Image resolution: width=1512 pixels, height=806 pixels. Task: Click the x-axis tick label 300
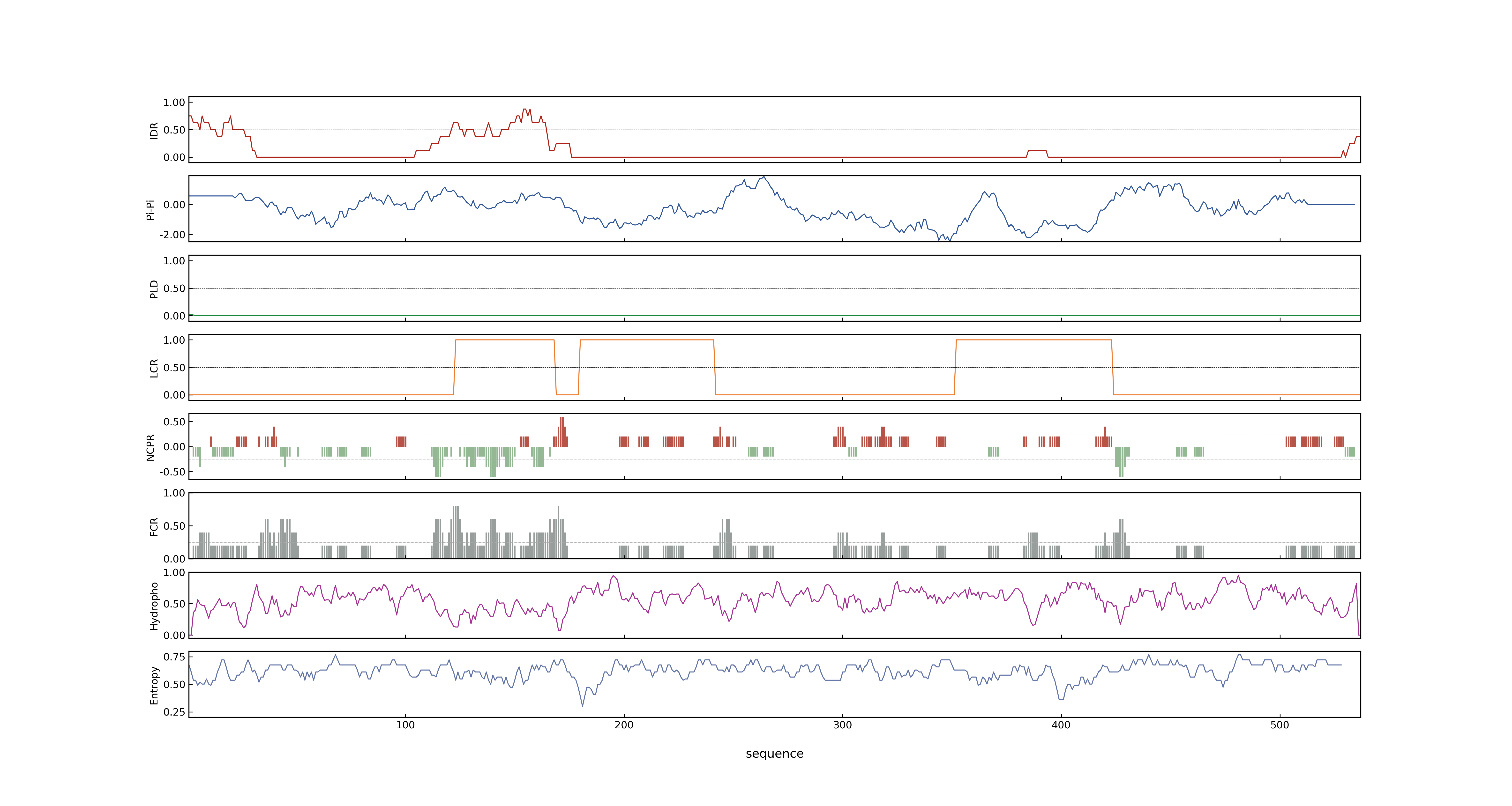coord(842,725)
